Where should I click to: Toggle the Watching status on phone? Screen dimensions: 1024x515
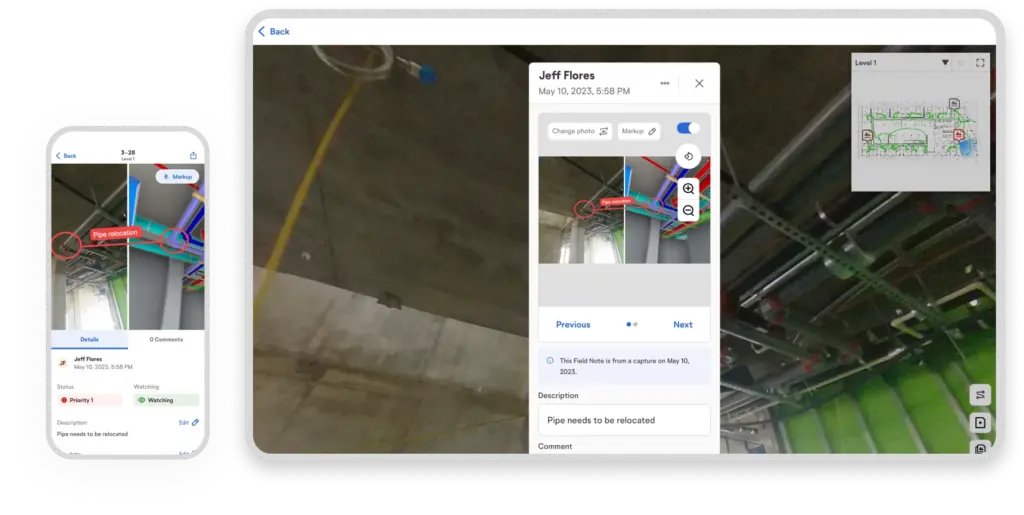[x=165, y=400]
